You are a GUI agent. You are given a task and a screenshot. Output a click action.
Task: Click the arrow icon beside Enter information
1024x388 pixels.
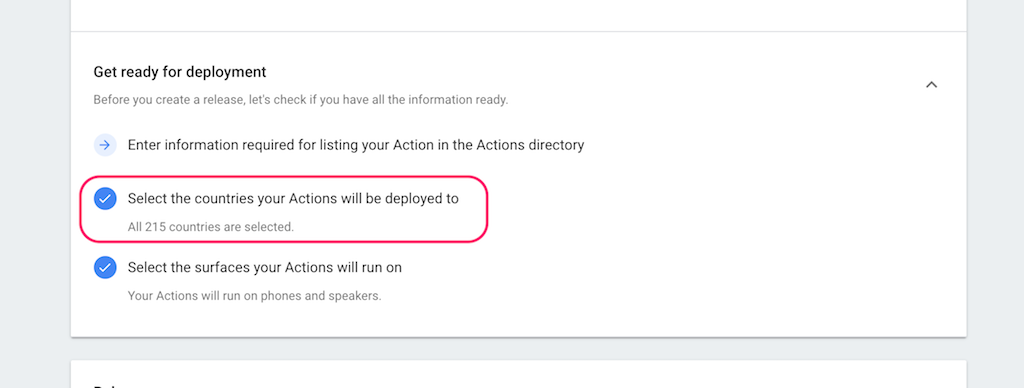(x=105, y=145)
